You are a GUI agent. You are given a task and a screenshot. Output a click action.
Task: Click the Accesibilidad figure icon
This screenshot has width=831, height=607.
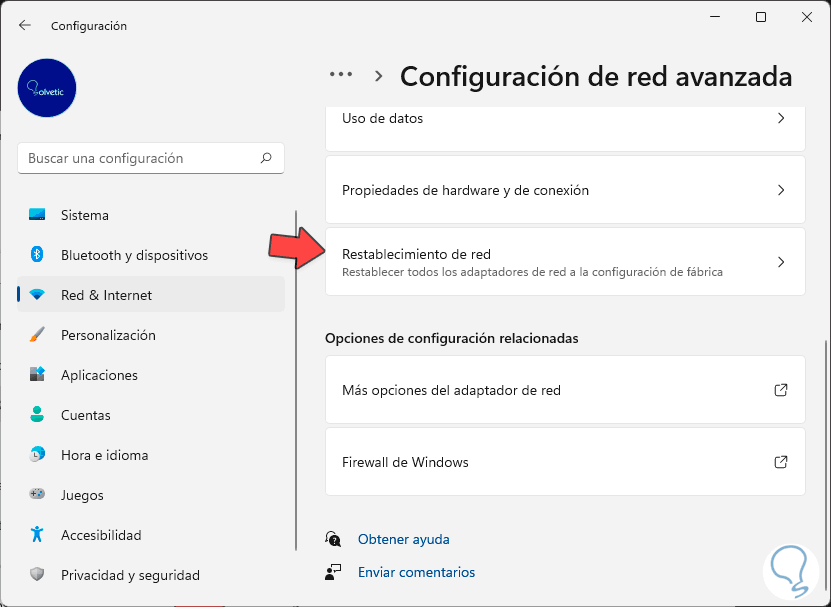(37, 535)
